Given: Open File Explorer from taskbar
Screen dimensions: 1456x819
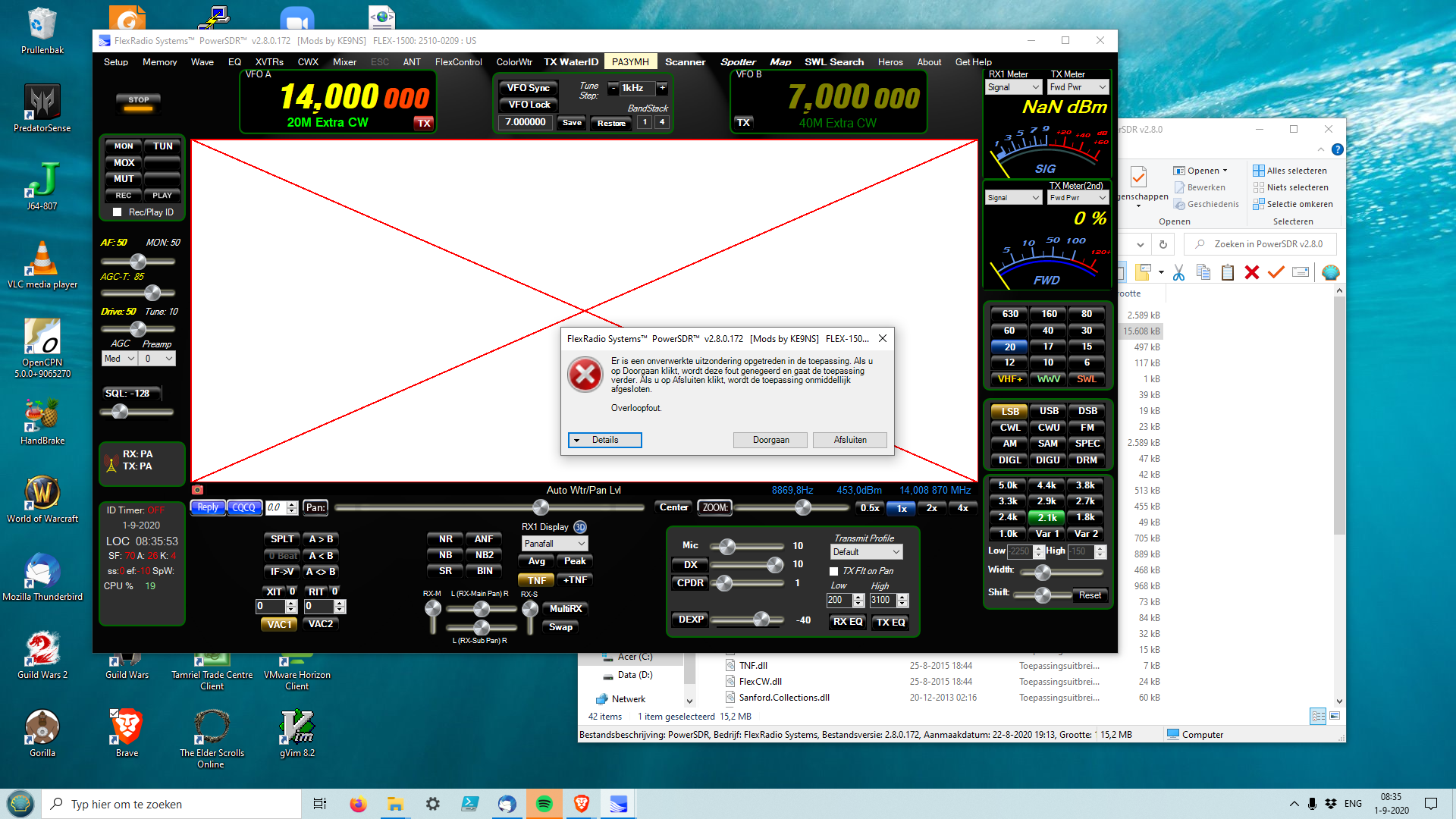Looking at the screenshot, I should (x=395, y=804).
